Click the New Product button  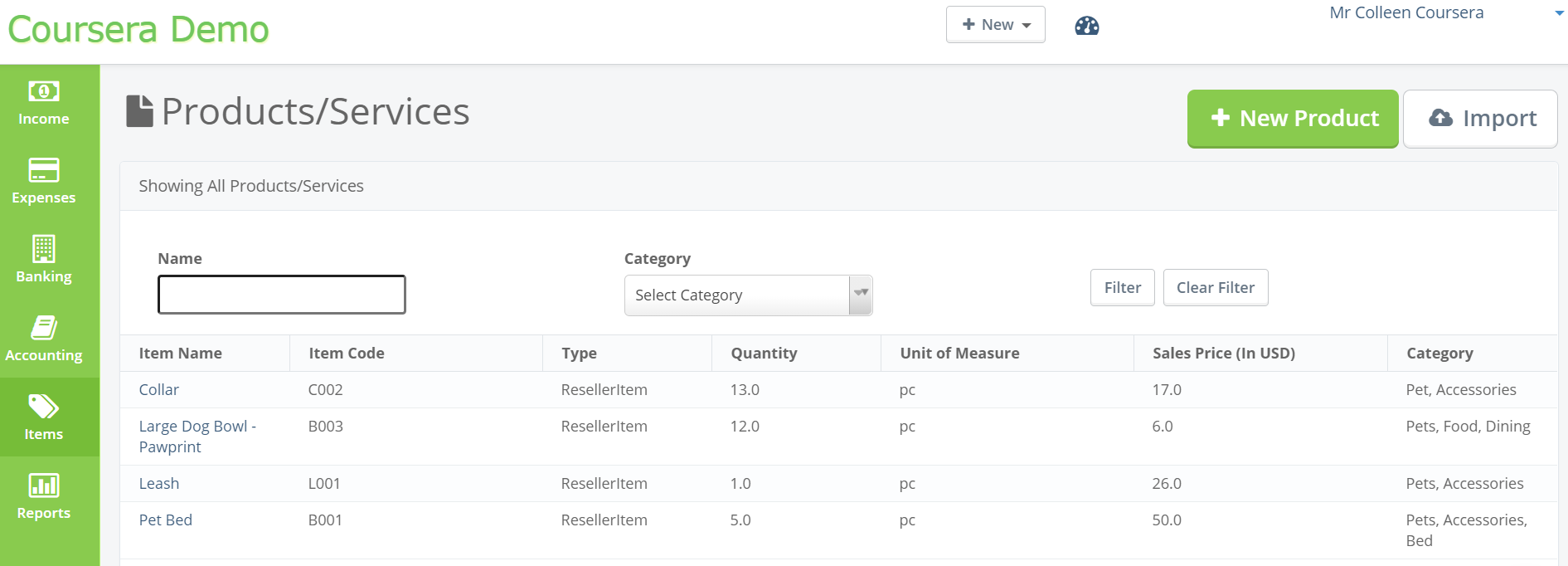click(x=1293, y=119)
